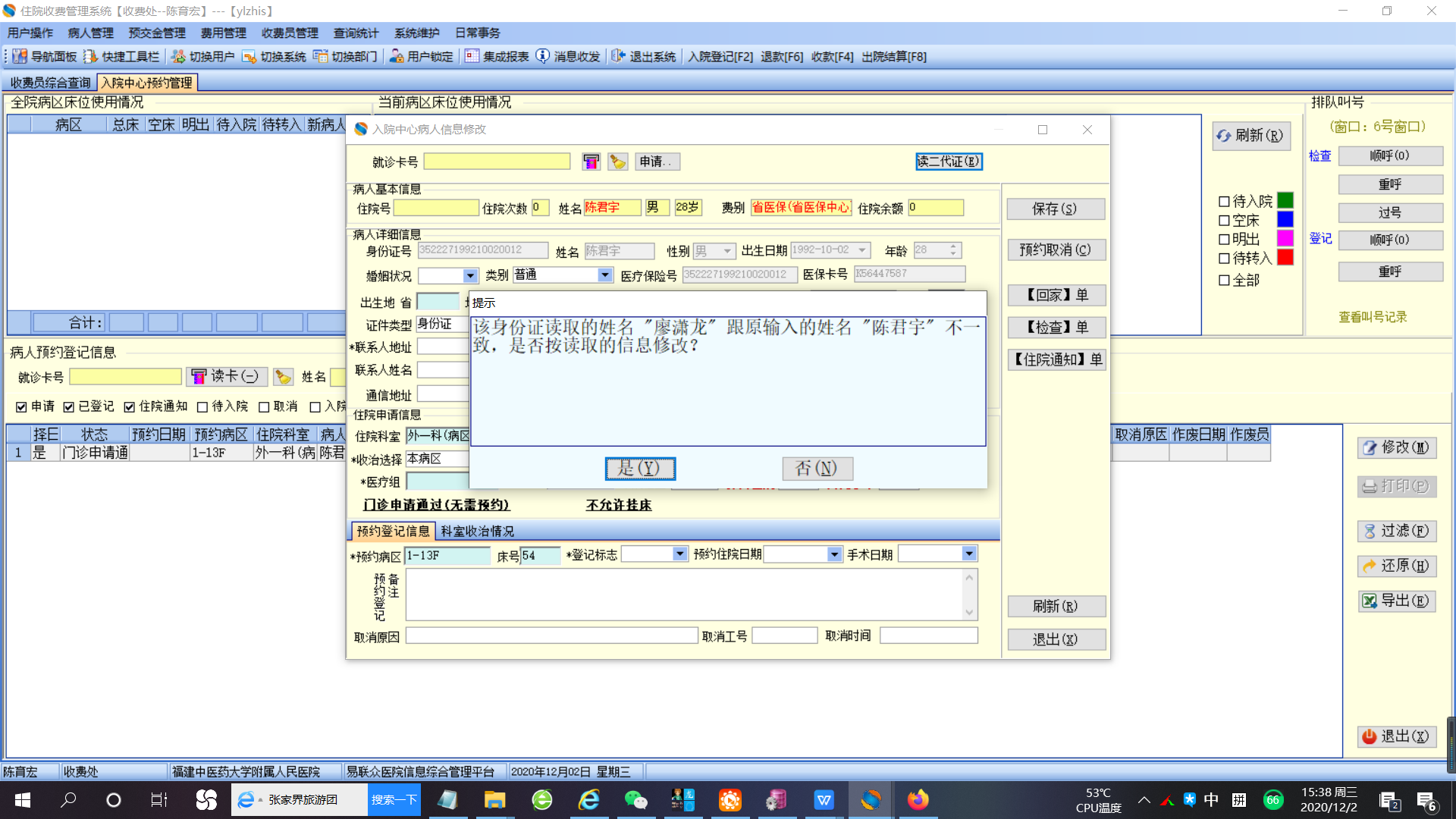Enable the 全部 checkbox

(1224, 281)
